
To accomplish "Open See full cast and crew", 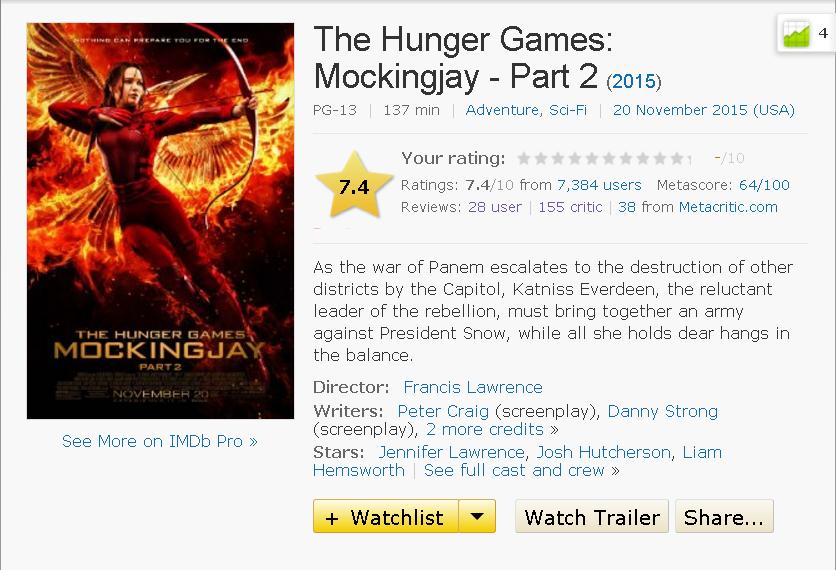I will [514, 471].
